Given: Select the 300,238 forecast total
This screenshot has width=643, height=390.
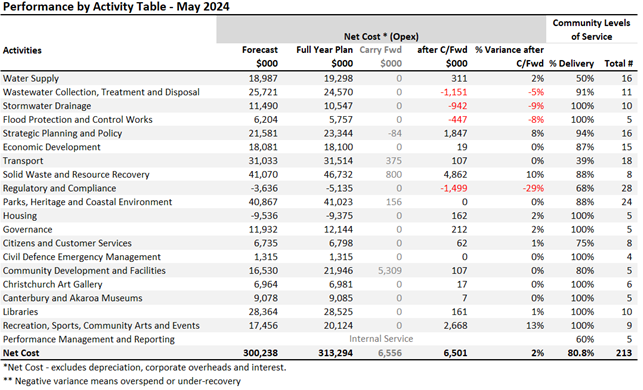Looking at the screenshot, I should 260,353.
